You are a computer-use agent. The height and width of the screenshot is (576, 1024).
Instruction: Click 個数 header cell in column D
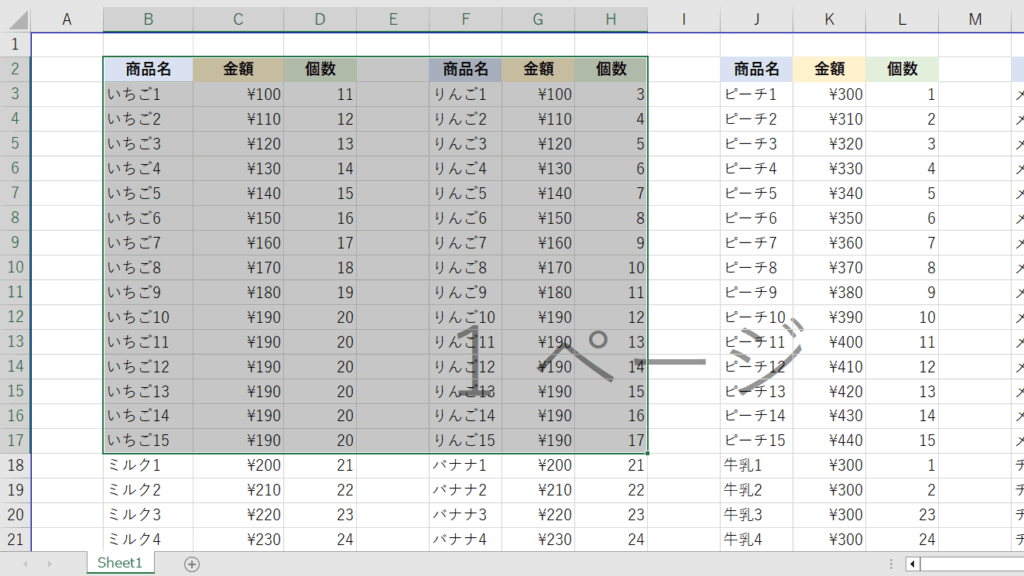click(320, 69)
